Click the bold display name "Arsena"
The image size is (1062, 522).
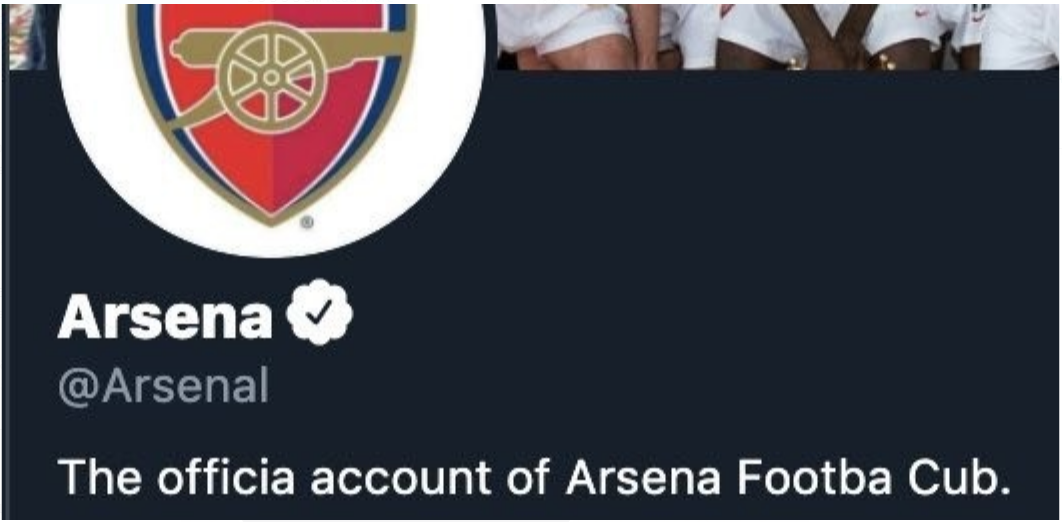pyautogui.click(x=165, y=317)
